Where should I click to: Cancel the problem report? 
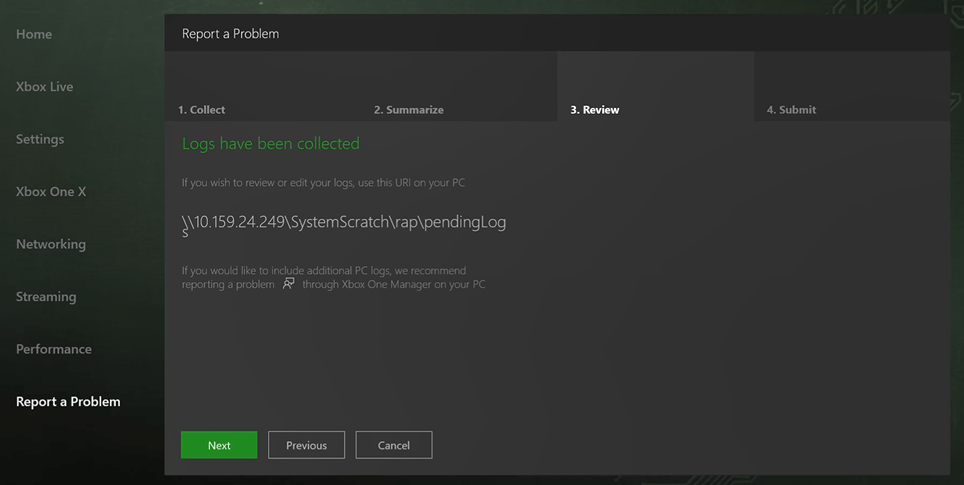click(393, 445)
